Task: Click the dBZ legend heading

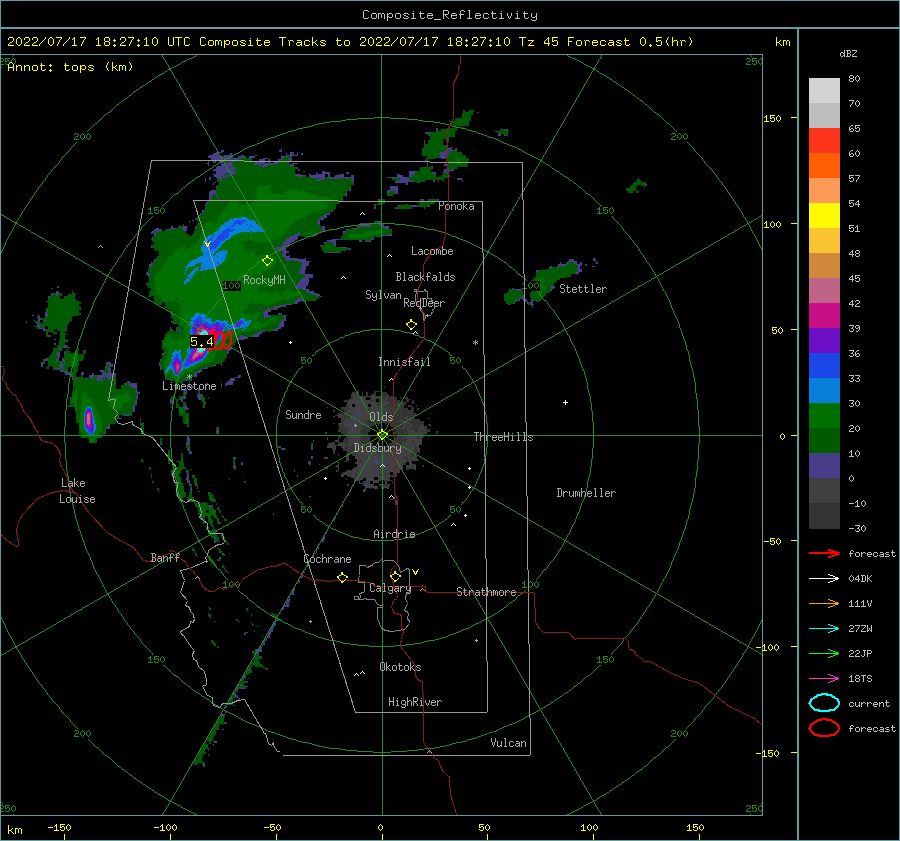Action: [x=848, y=53]
